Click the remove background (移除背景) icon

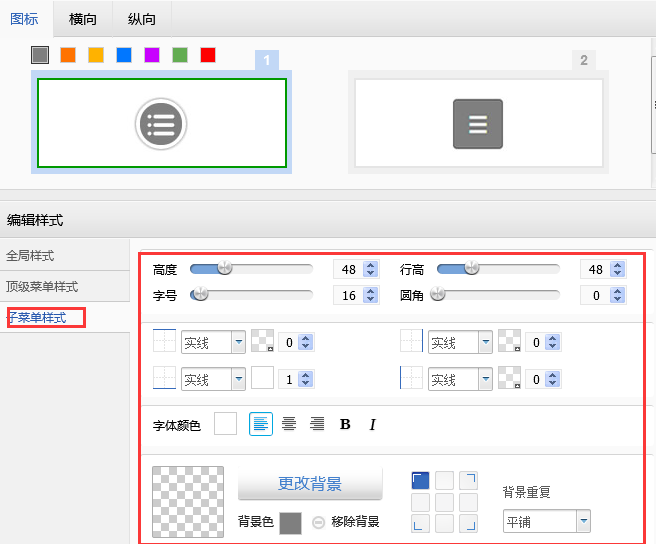pos(318,522)
